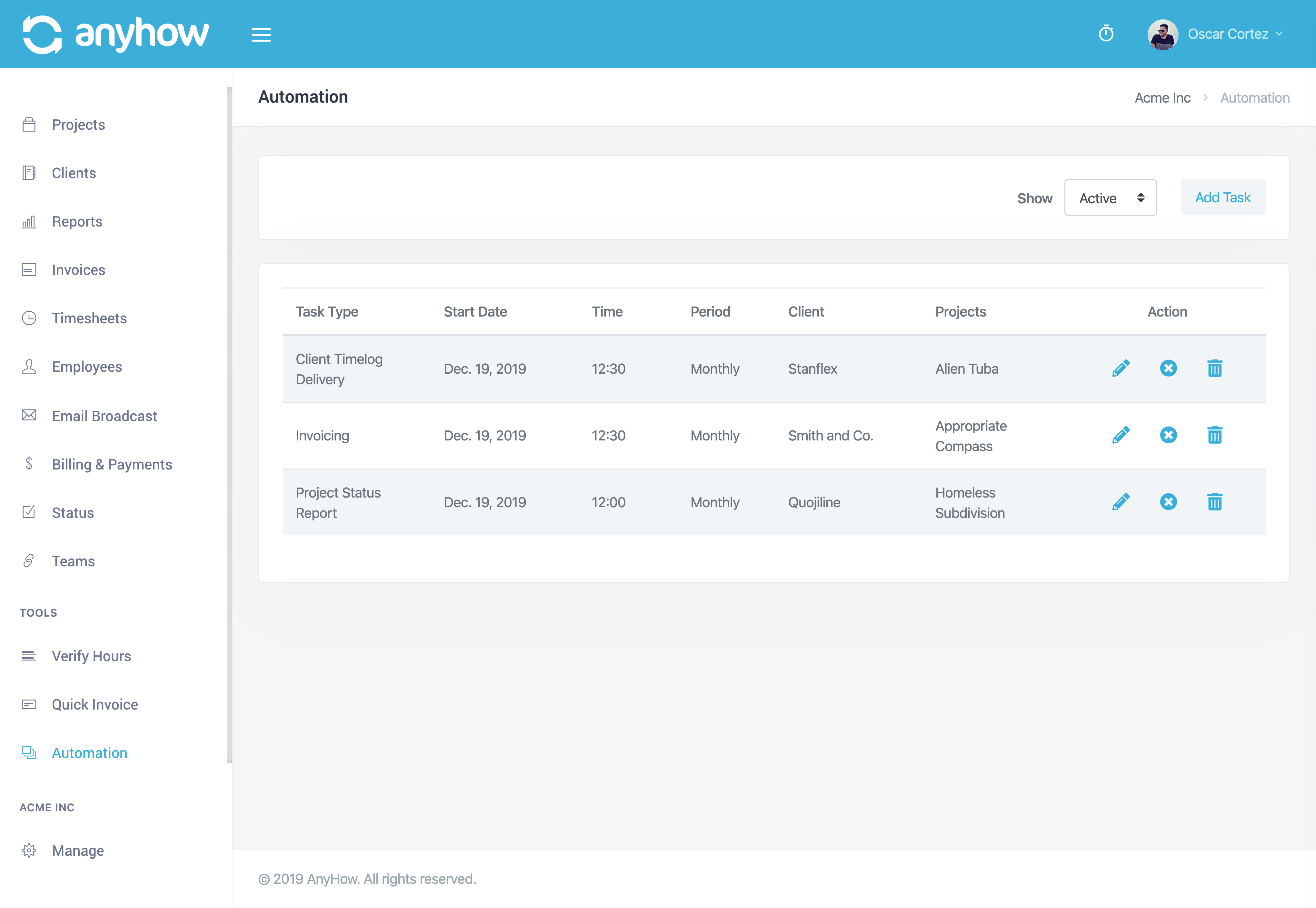Delete the Client Timelog Delivery task
The height and width of the screenshot is (908, 1316).
(x=1216, y=369)
